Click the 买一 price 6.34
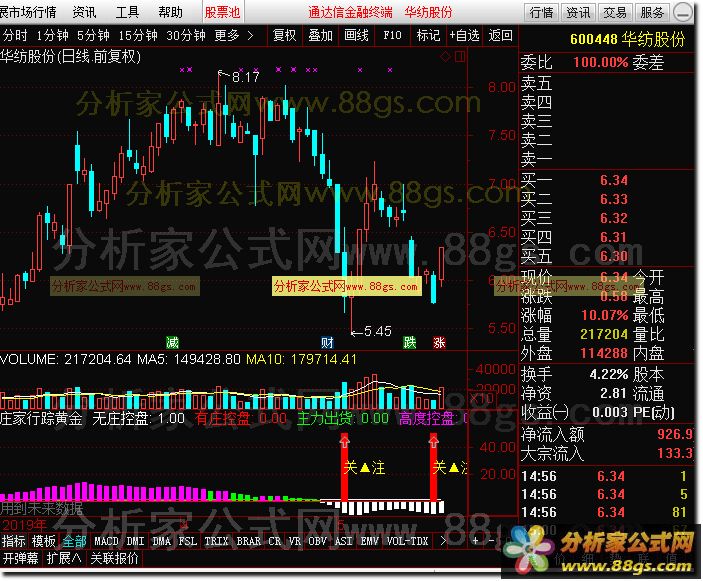Screen dimensions: 703x581 coord(614,180)
